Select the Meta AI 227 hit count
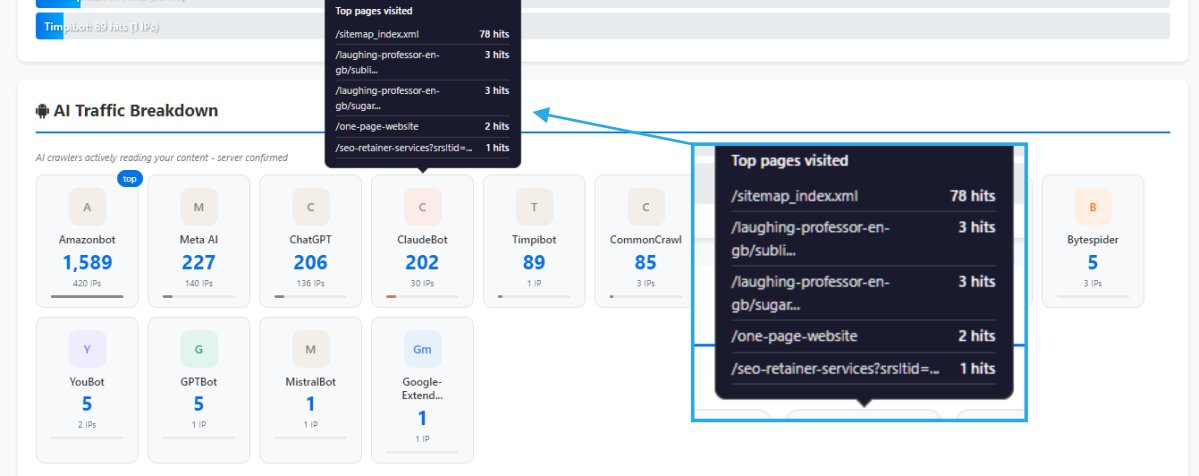The width and height of the screenshot is (1199, 476). click(199, 262)
